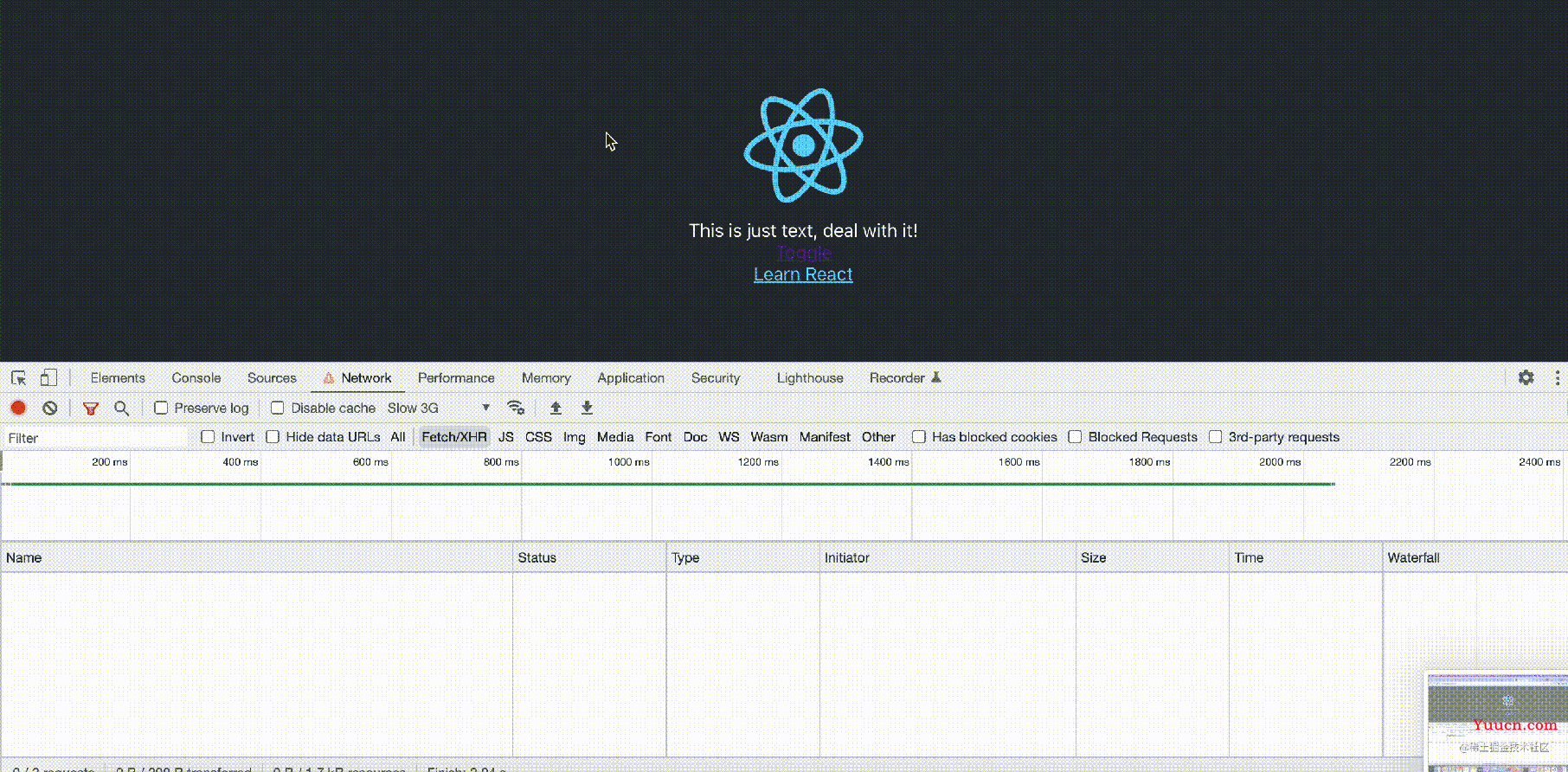
Task: Open DevTools three-dot customize menu
Action: pos(1557,378)
